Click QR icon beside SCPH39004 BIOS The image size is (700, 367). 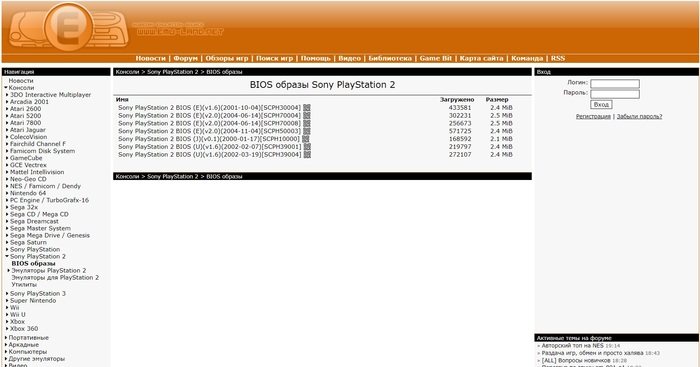pos(307,154)
